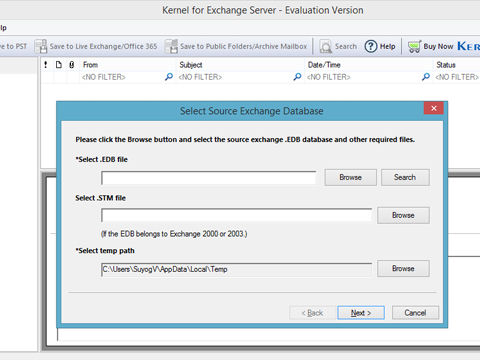The height and width of the screenshot is (360, 480).
Task: Cancel the Select Source Exchange Database dialog
Action: 415,313
